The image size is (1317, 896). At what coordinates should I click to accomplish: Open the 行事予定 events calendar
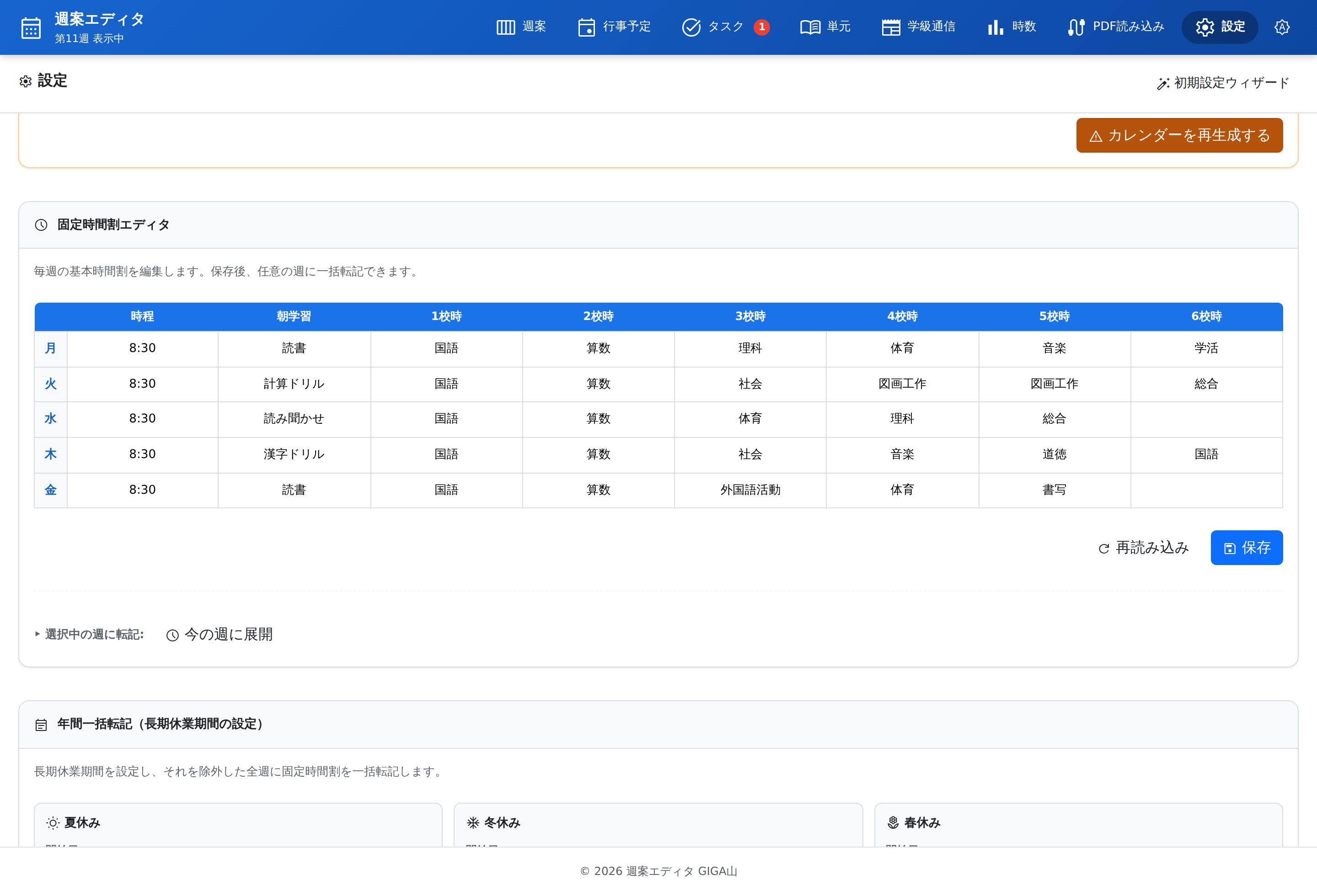(x=614, y=27)
